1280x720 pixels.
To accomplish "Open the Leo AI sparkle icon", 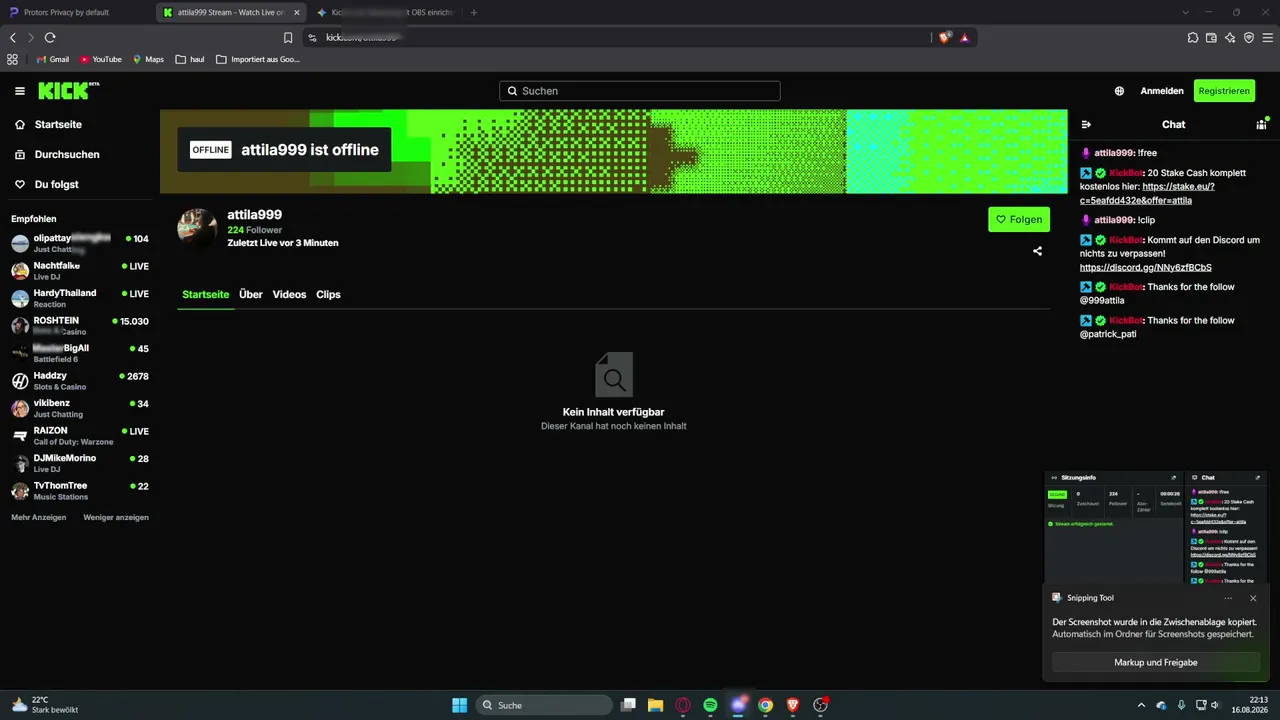I will click(x=1230, y=38).
